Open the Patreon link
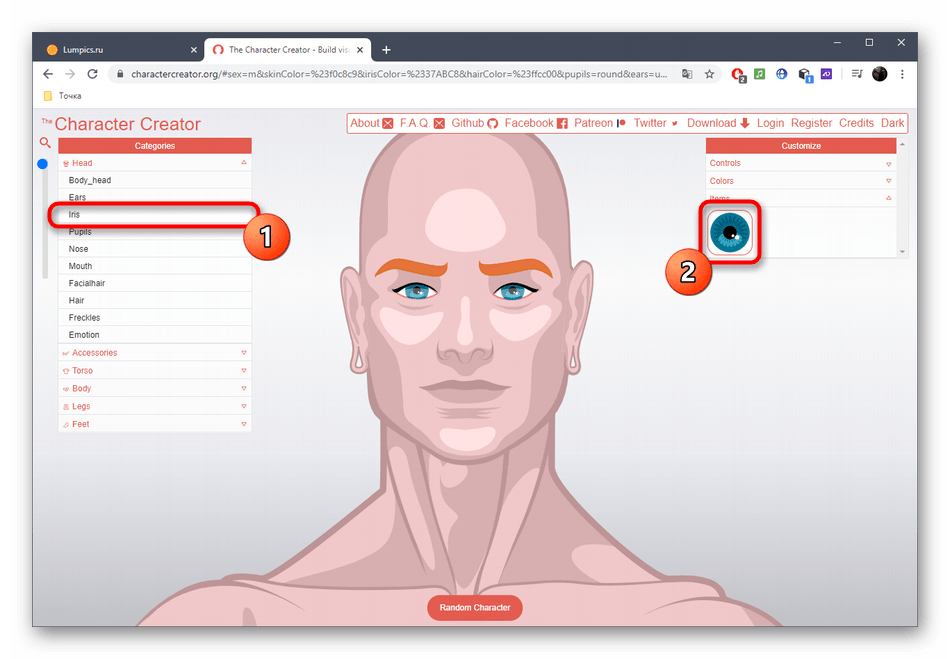 tap(600, 123)
